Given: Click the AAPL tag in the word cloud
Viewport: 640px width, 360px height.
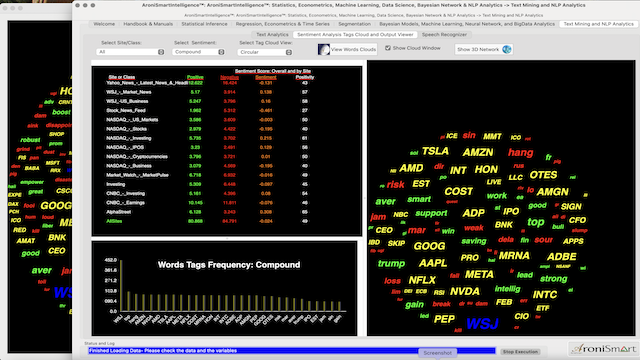Looking at the screenshot, I should point(433,263).
